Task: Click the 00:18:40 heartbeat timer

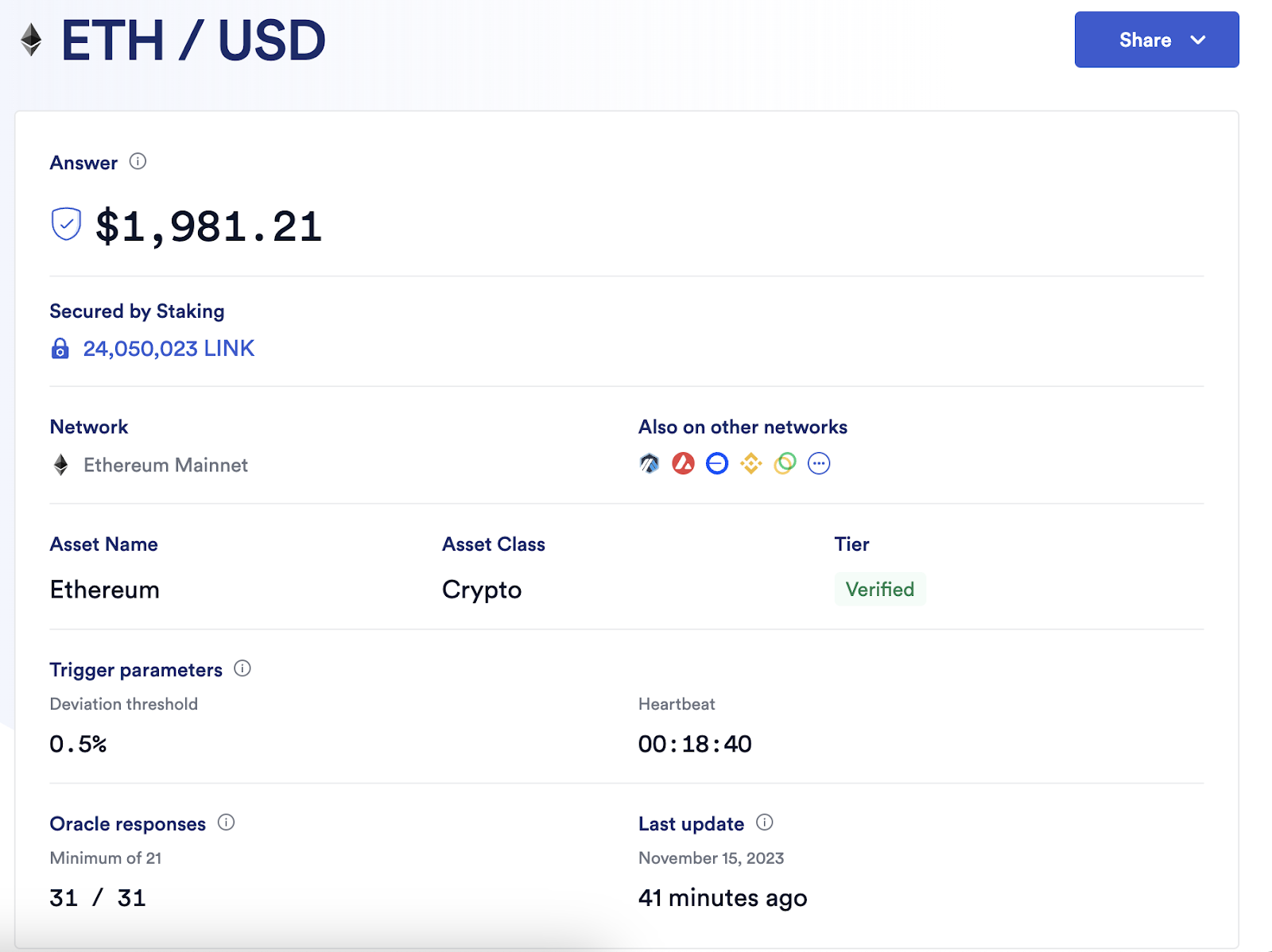Action: [695, 744]
